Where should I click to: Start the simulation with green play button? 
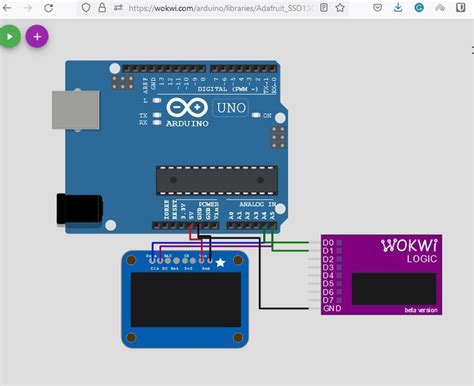point(10,36)
